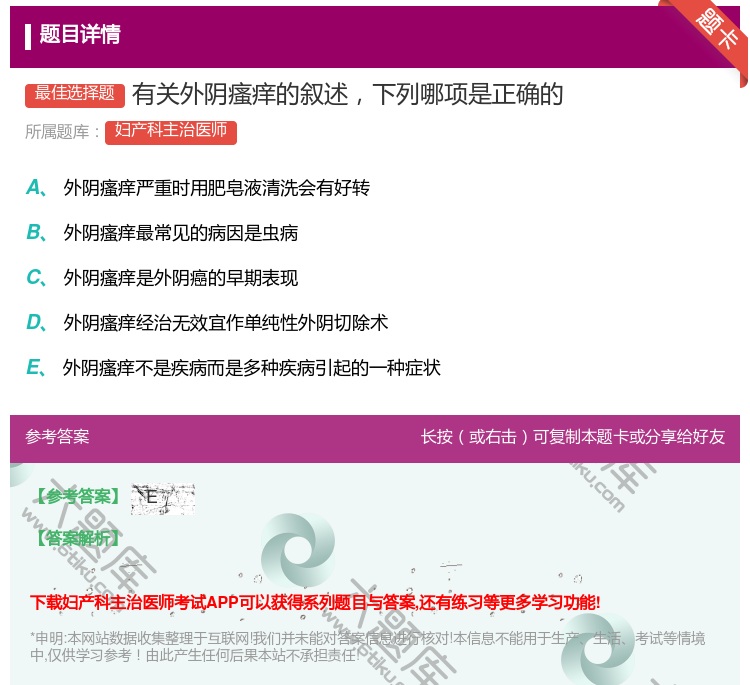
Task: Click the red 下载妇产科主治医师考试APP promo text
Action: pyautogui.click(x=315, y=602)
